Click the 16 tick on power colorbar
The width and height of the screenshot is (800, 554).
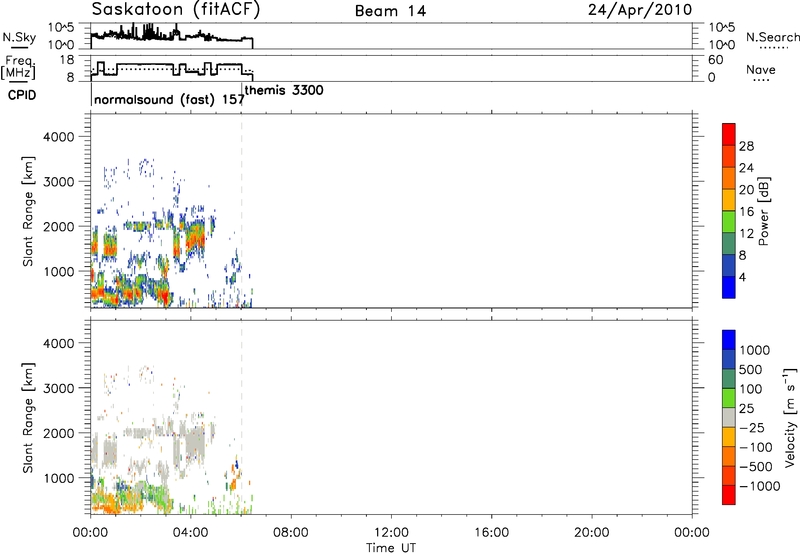point(746,212)
